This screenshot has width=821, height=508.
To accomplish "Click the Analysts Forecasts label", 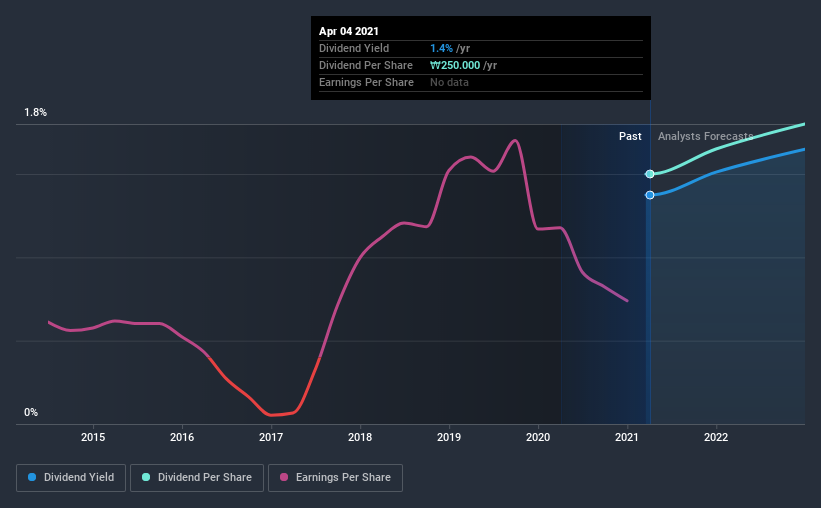I will (705, 136).
